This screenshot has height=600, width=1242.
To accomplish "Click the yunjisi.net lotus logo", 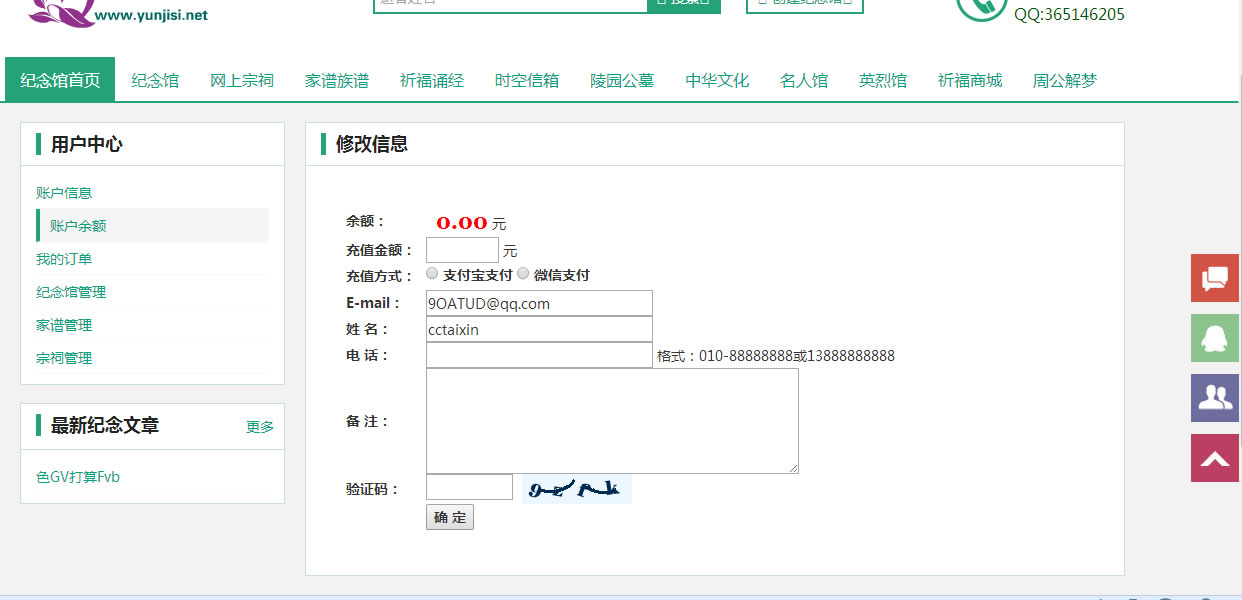I will click(60, 10).
